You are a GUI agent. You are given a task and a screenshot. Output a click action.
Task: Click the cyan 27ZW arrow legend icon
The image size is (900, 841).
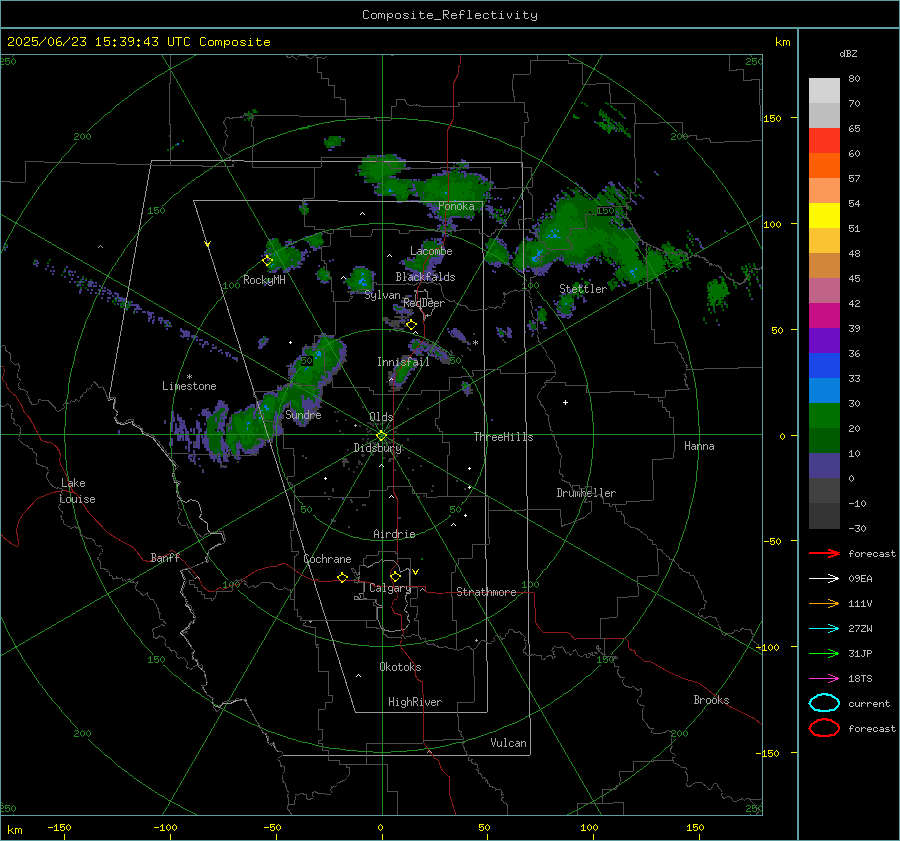tap(824, 629)
